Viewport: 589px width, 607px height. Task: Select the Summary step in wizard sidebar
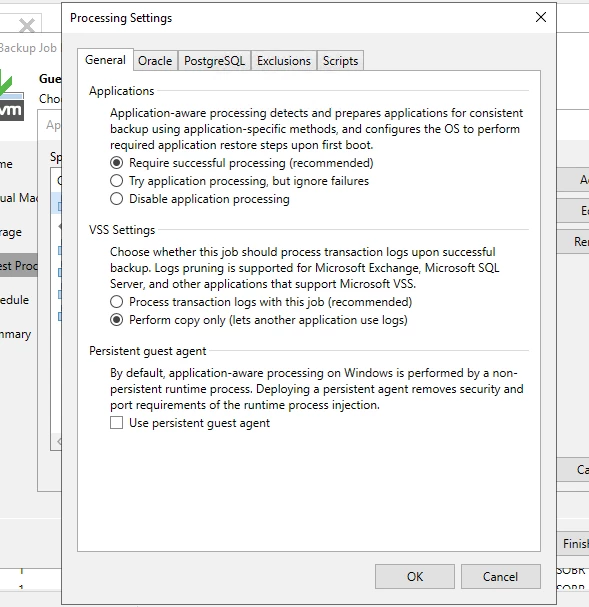[x=15, y=334]
